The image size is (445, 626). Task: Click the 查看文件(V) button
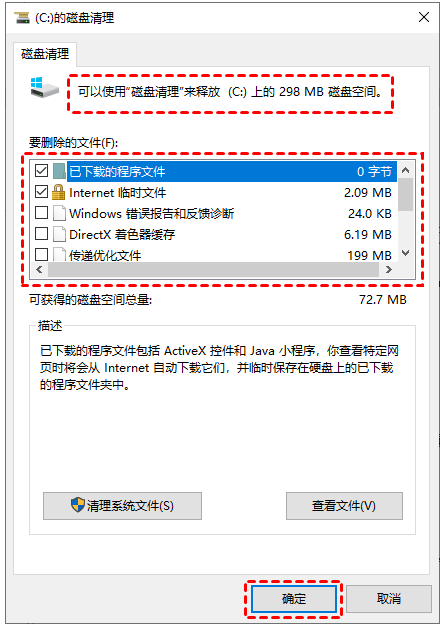pos(344,506)
